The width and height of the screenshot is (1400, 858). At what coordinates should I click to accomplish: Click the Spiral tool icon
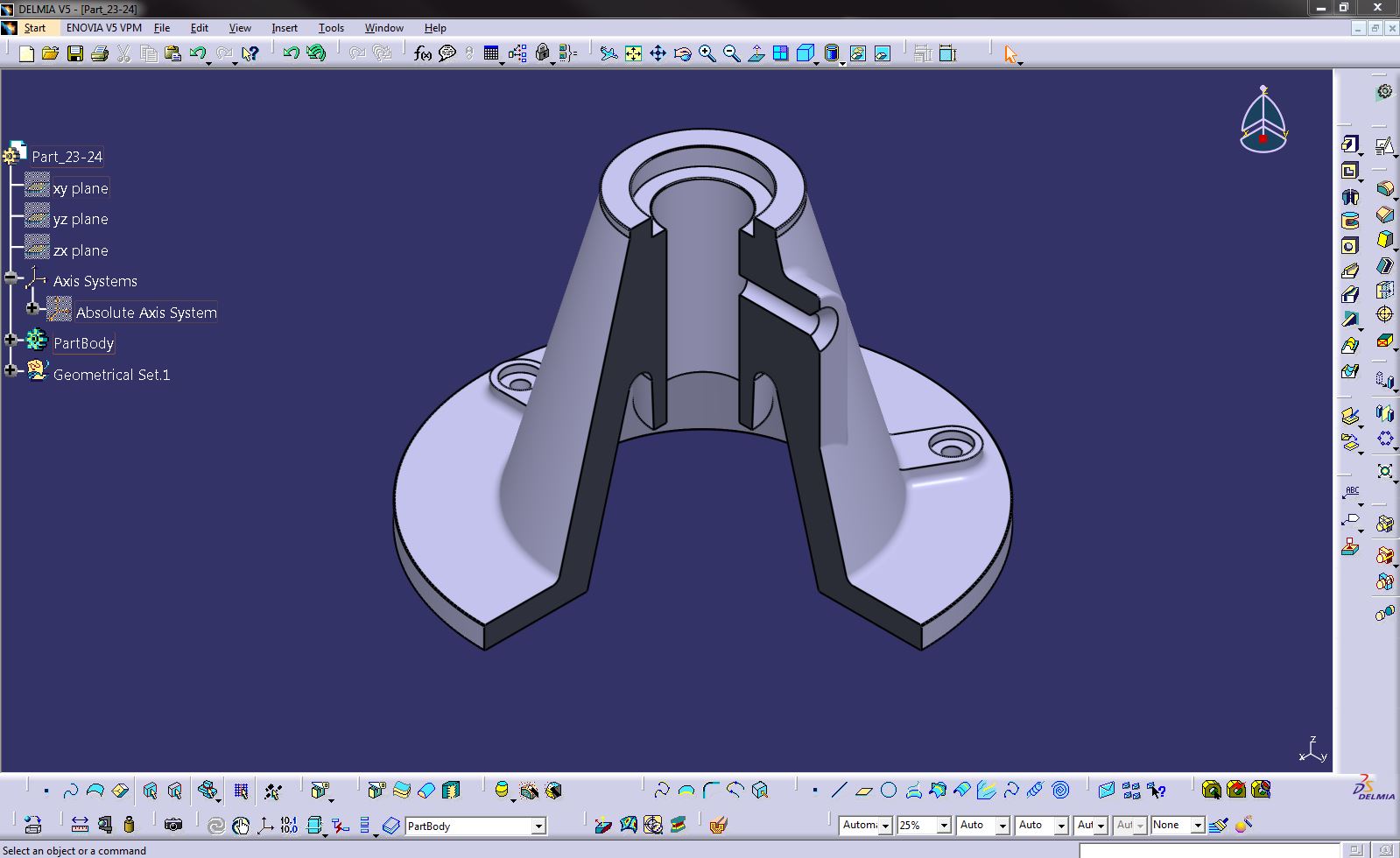tap(1060, 791)
